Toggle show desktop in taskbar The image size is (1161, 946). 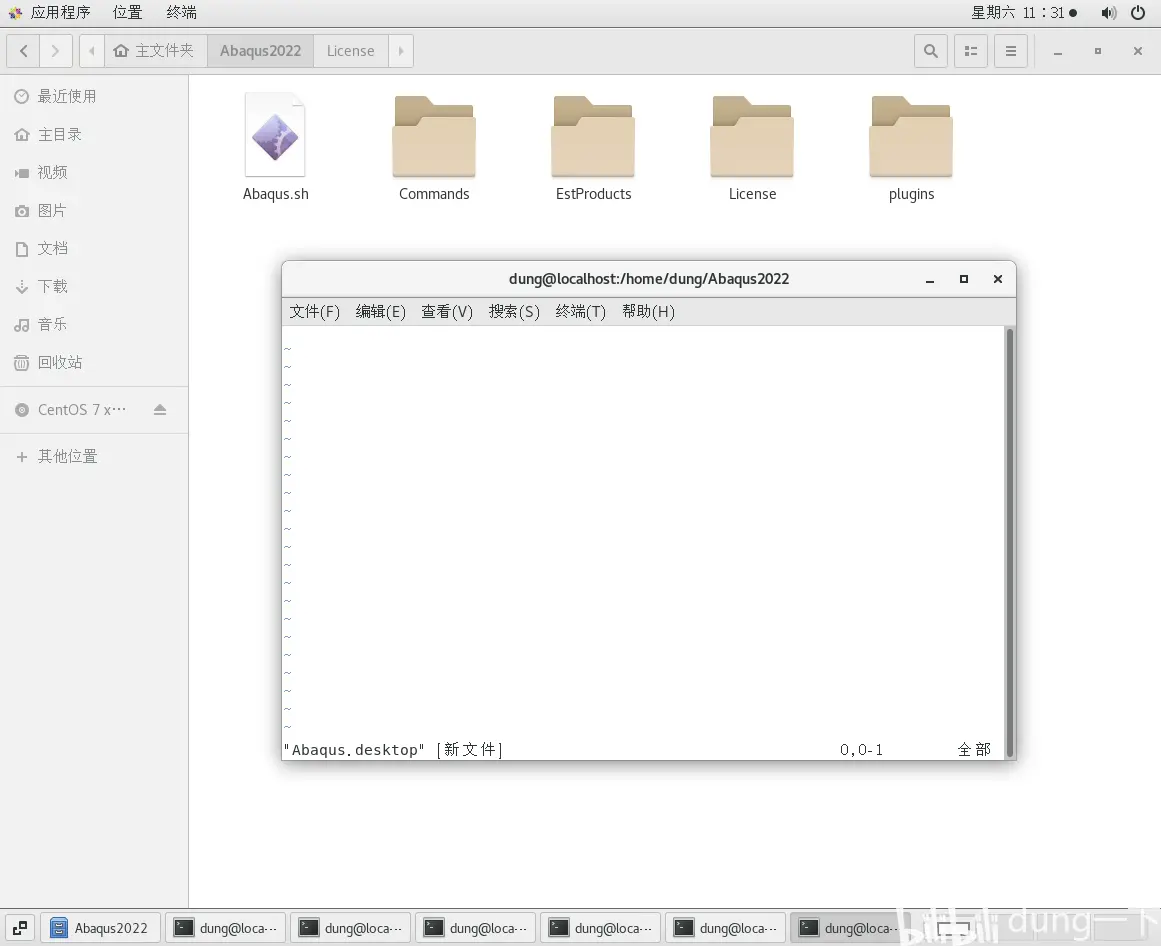(20, 927)
